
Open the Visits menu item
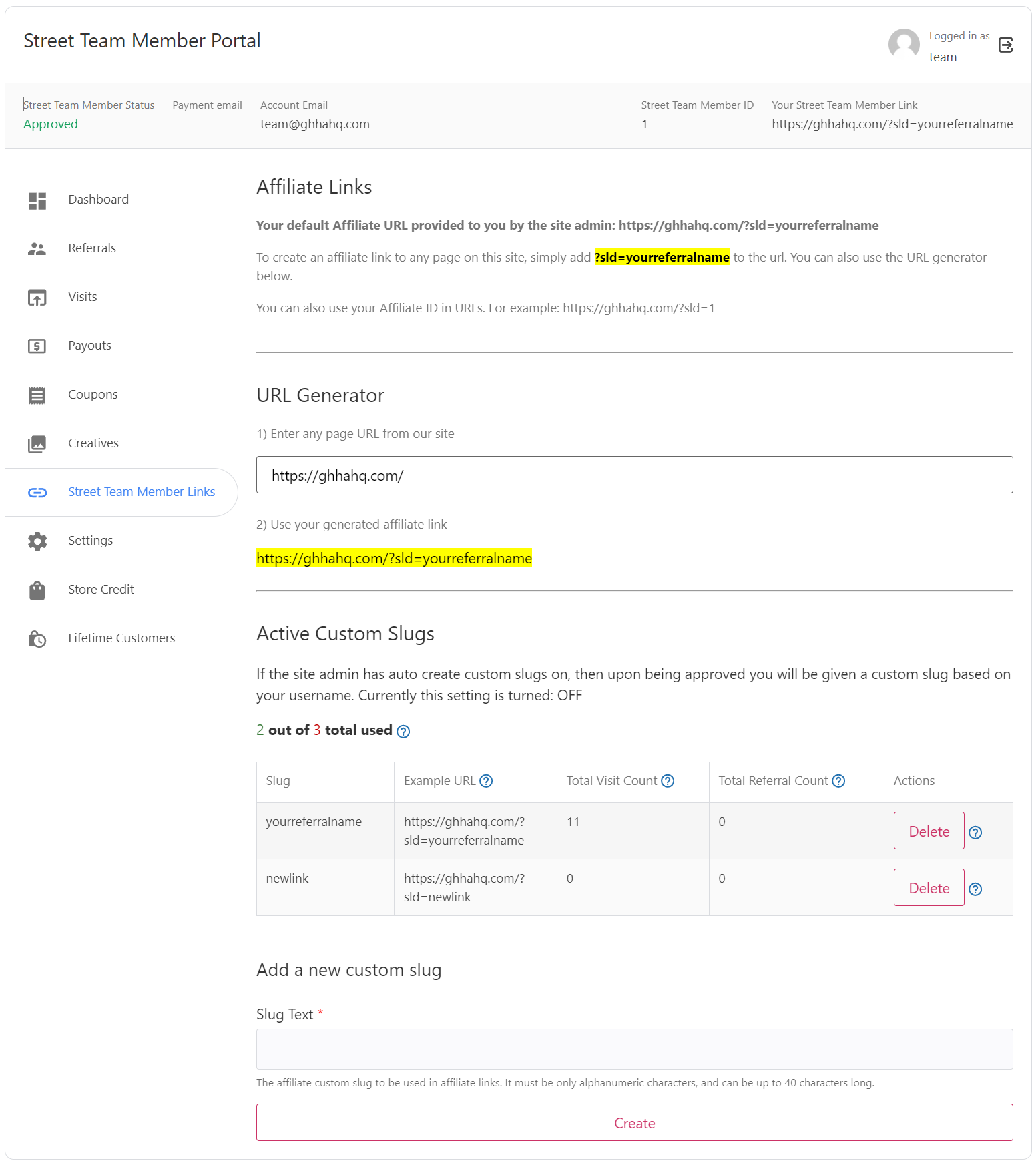point(83,297)
